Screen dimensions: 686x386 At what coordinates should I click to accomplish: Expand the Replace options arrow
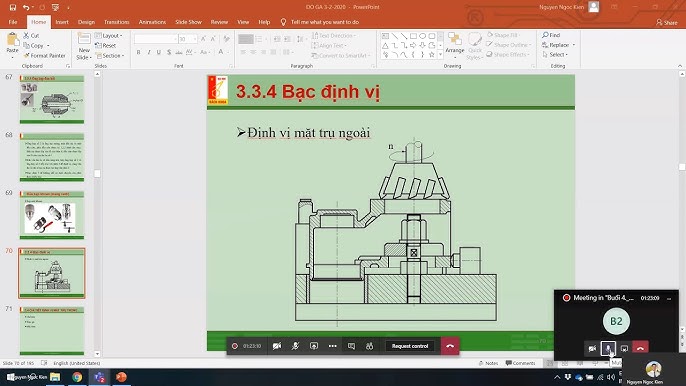pos(574,45)
